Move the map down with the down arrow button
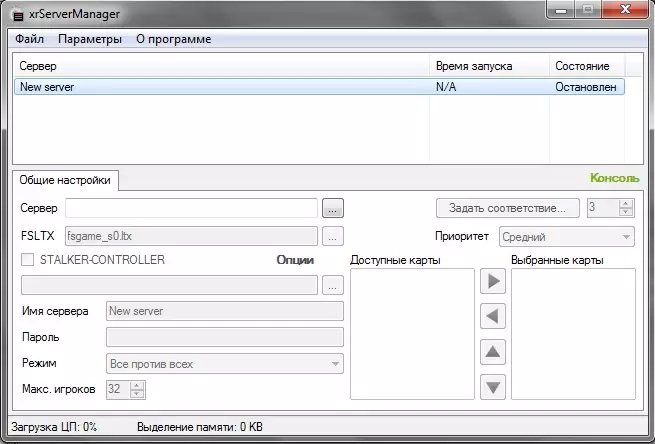The width and height of the screenshot is (655, 444). [x=493, y=387]
